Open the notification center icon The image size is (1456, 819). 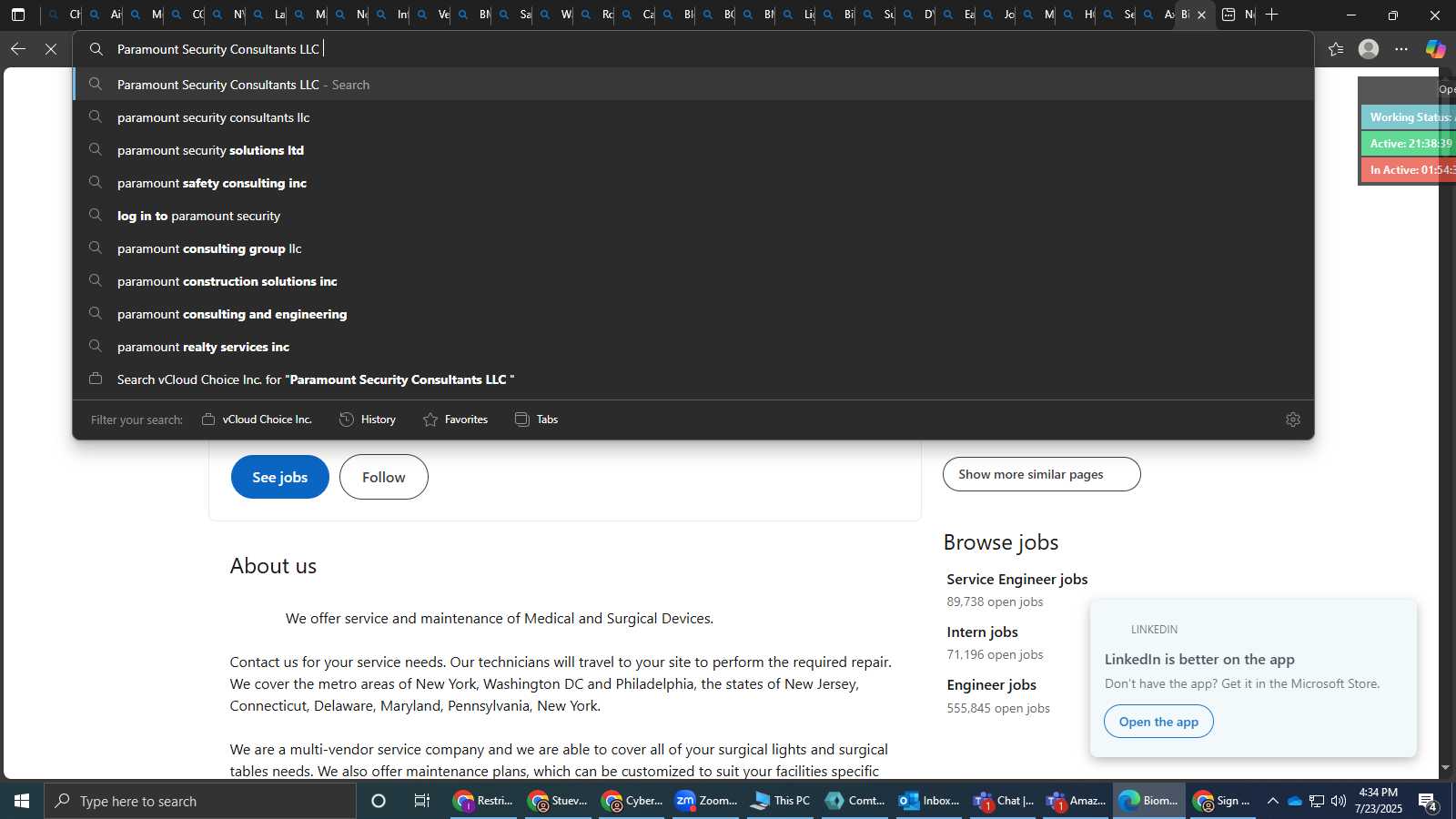pyautogui.click(x=1428, y=801)
